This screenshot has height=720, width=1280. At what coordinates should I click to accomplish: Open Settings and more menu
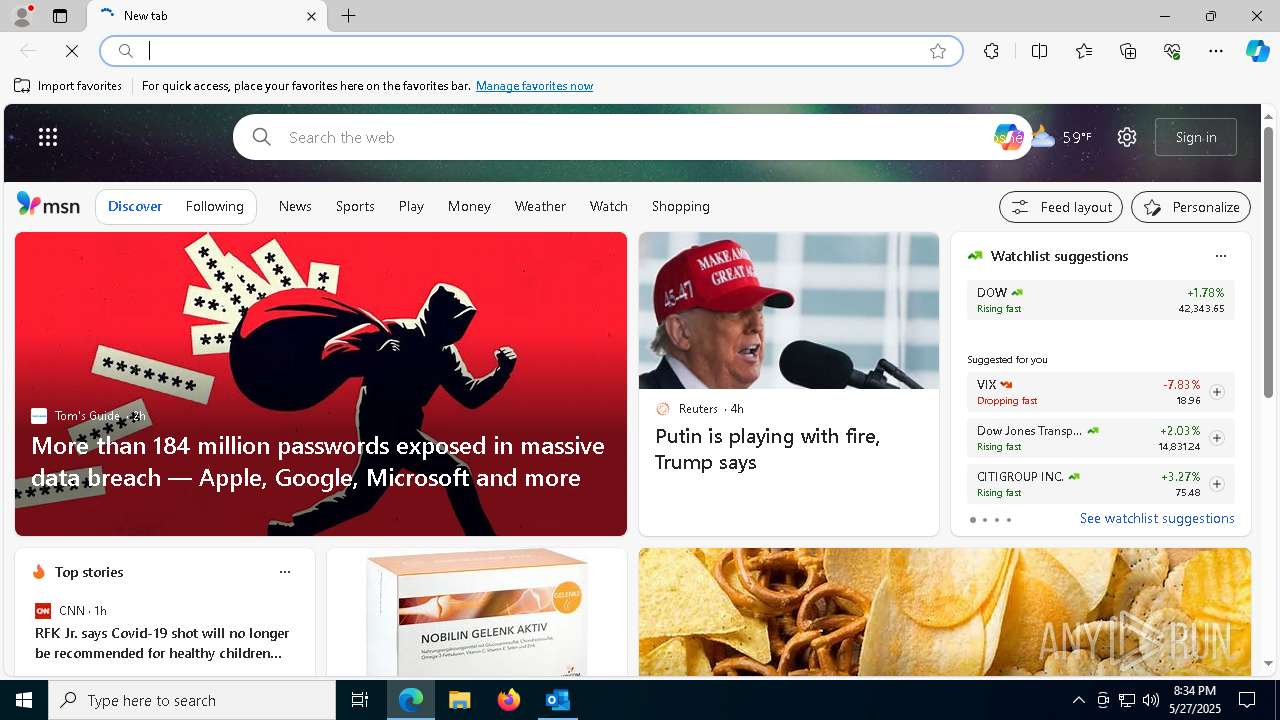coord(1216,51)
